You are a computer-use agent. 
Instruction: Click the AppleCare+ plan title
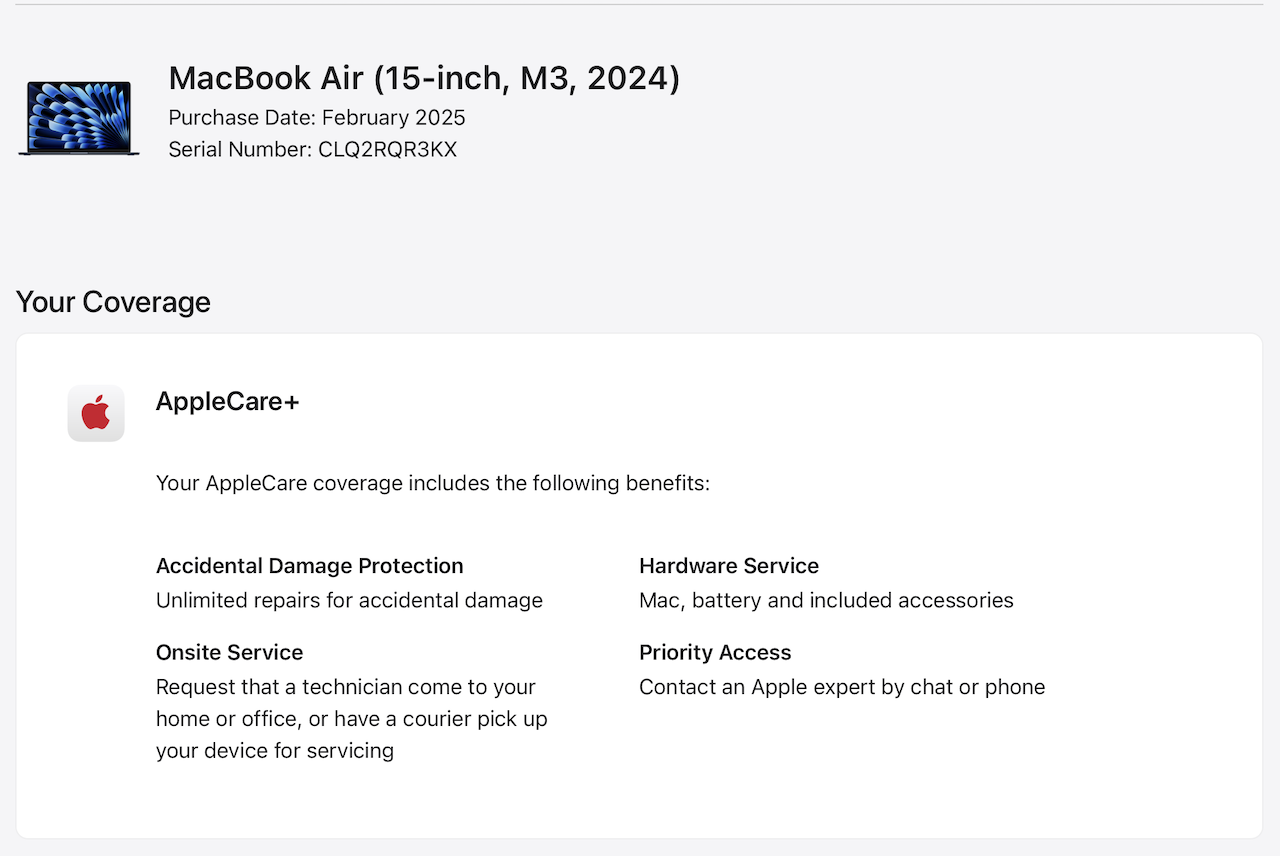pos(227,402)
